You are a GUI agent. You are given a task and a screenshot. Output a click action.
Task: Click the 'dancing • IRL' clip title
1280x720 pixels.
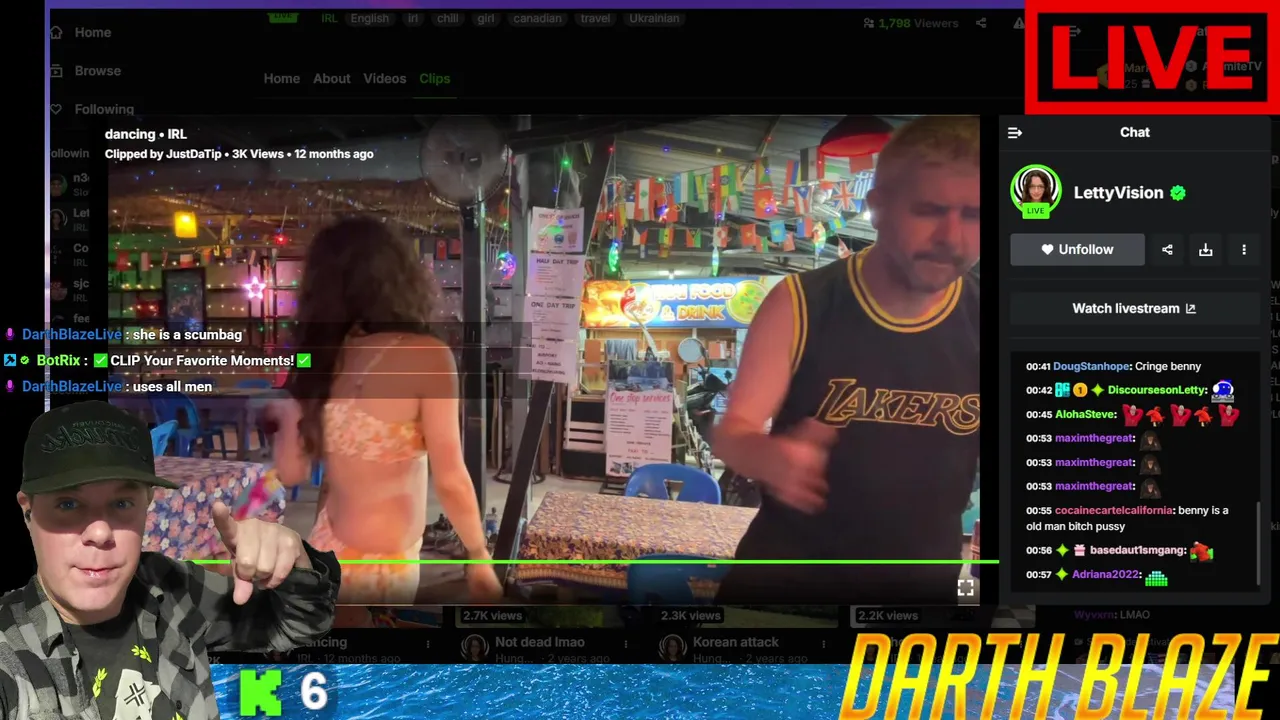pos(146,134)
